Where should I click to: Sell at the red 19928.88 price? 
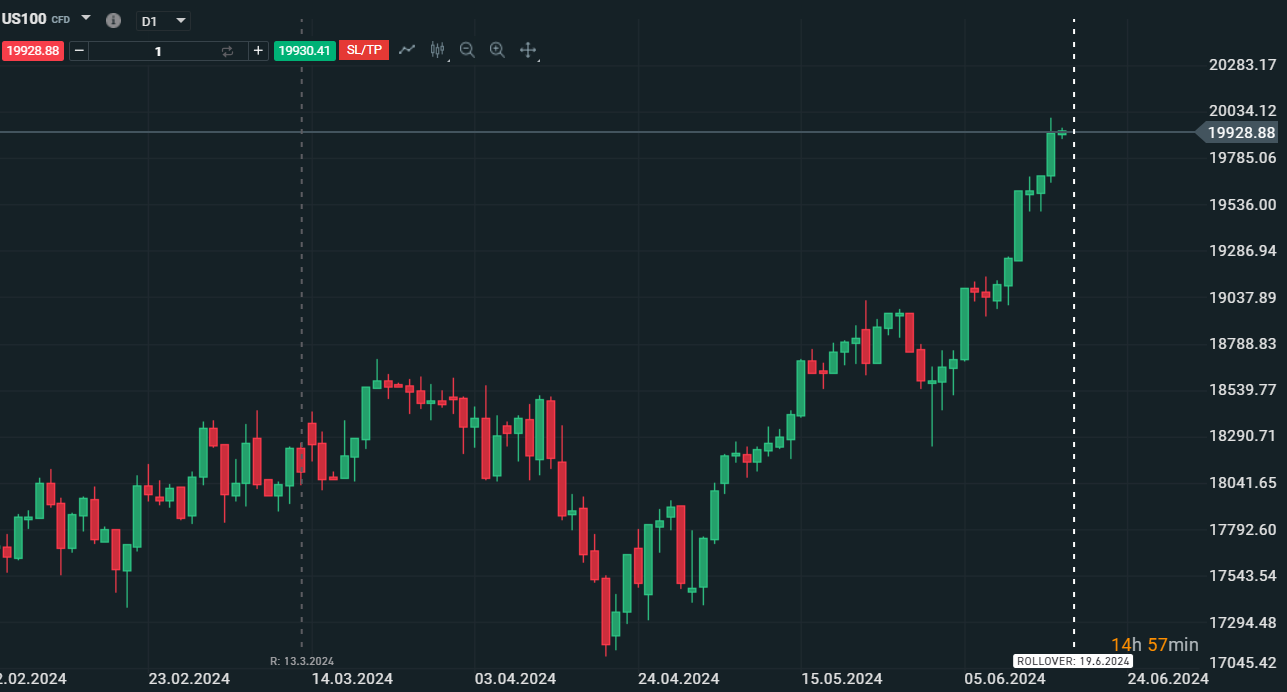tap(33, 51)
